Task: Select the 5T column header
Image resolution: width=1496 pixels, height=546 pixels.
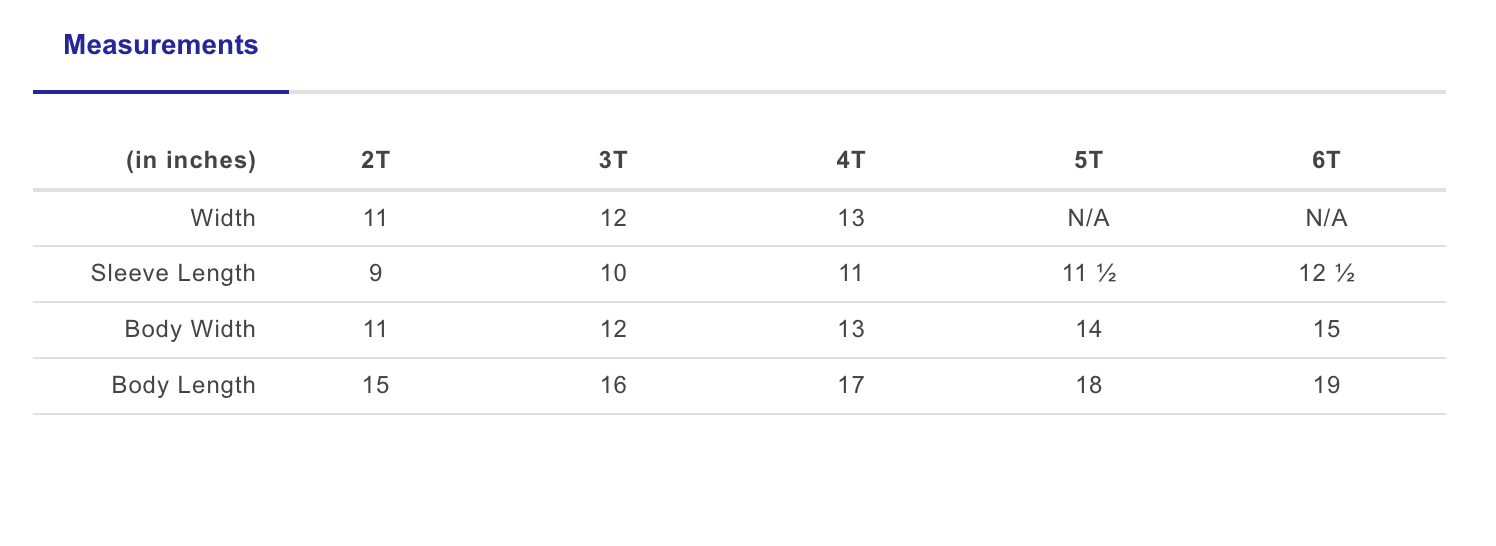Action: point(1089,161)
